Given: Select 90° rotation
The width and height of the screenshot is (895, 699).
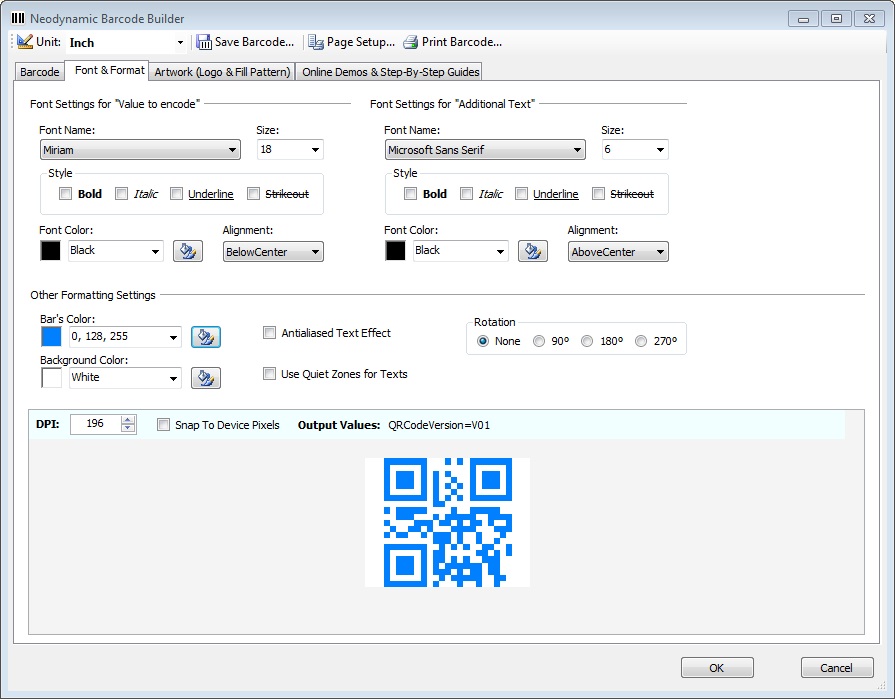Looking at the screenshot, I should point(539,341).
